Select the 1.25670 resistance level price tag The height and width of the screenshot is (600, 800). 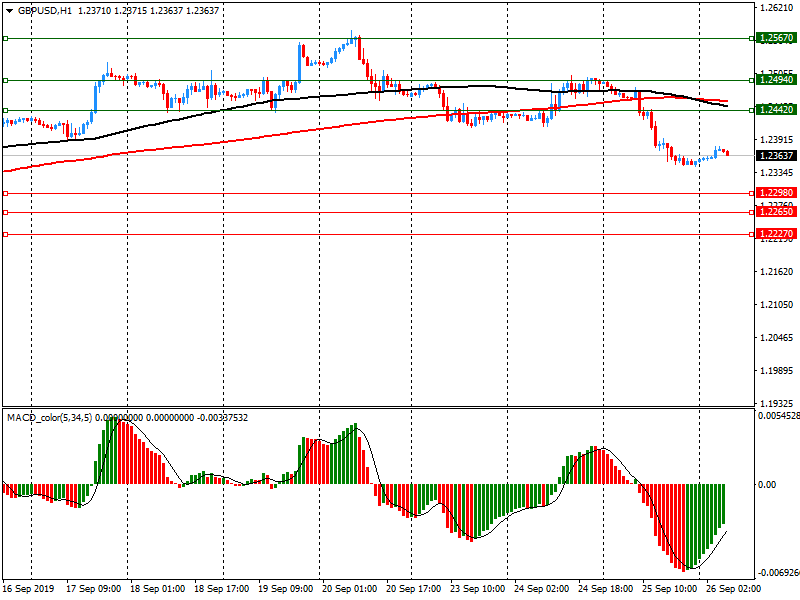click(777, 38)
